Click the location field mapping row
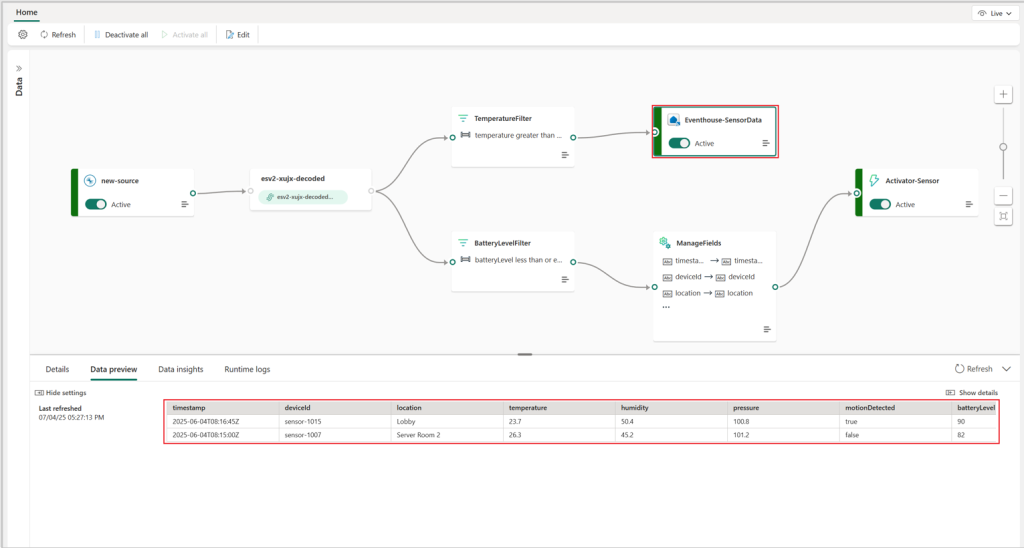The image size is (1024, 548). coord(707,293)
